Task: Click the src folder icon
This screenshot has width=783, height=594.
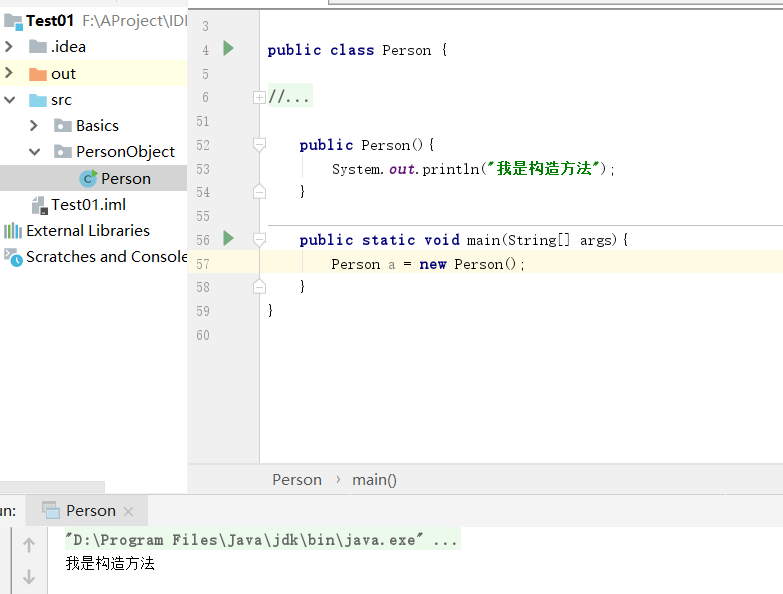Action: [x=38, y=100]
